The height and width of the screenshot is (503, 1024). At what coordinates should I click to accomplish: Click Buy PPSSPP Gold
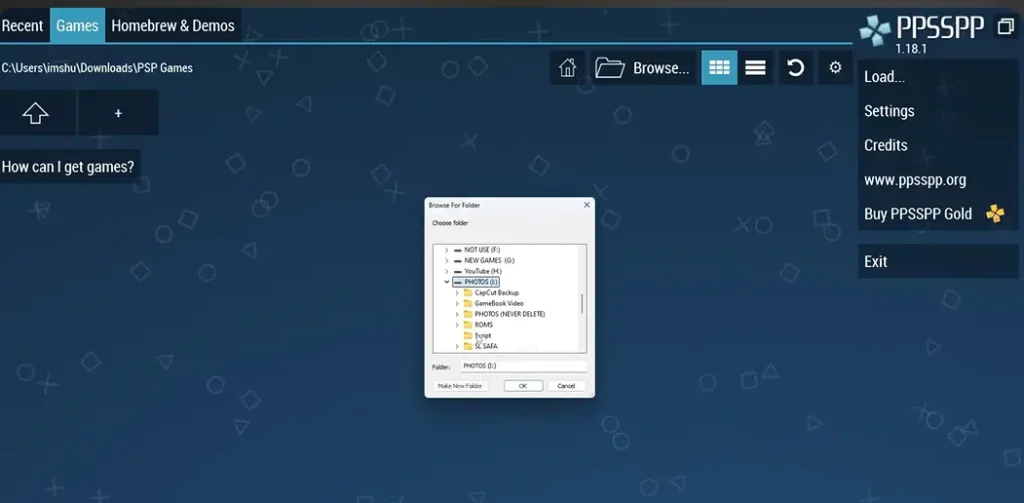point(938,214)
